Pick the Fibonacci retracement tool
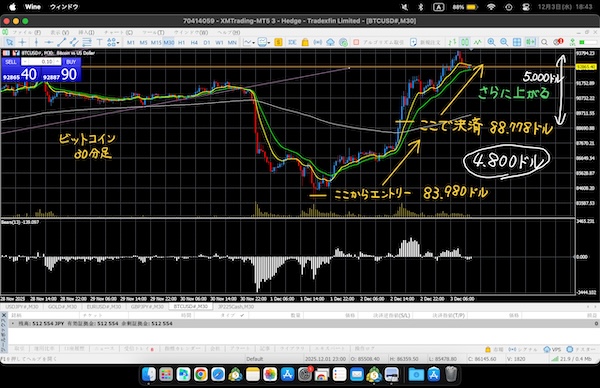 point(87,42)
